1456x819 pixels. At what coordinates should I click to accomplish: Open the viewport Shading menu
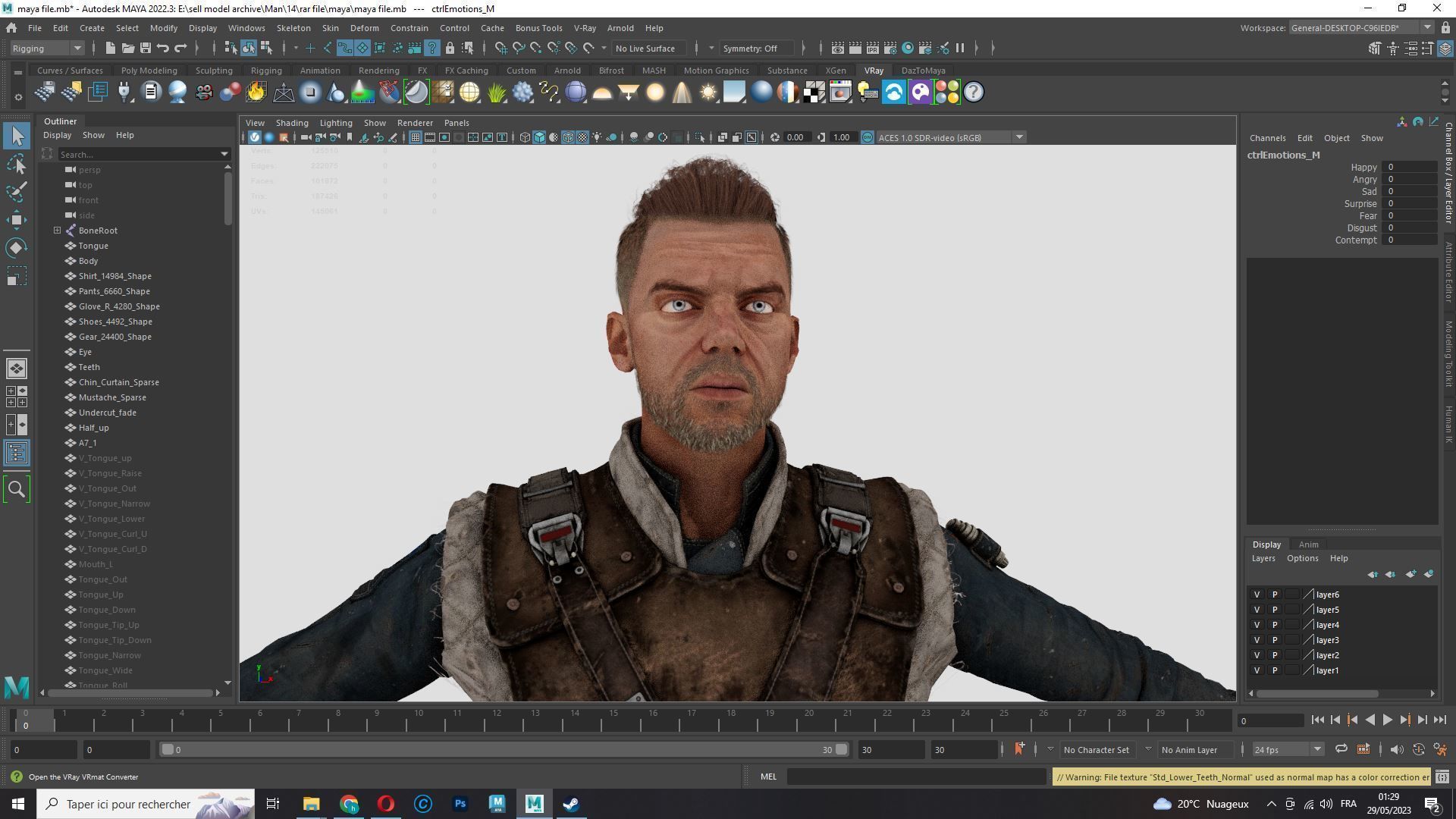coord(292,123)
